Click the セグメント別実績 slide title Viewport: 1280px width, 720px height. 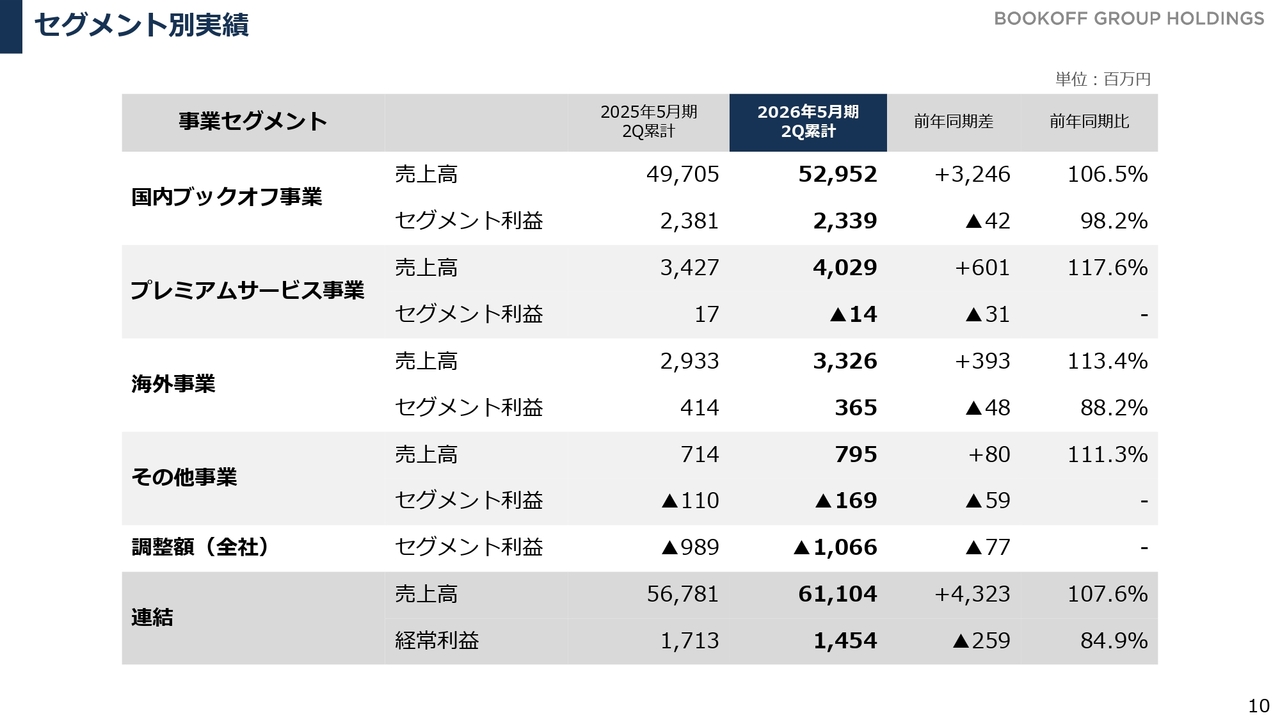click(x=141, y=25)
